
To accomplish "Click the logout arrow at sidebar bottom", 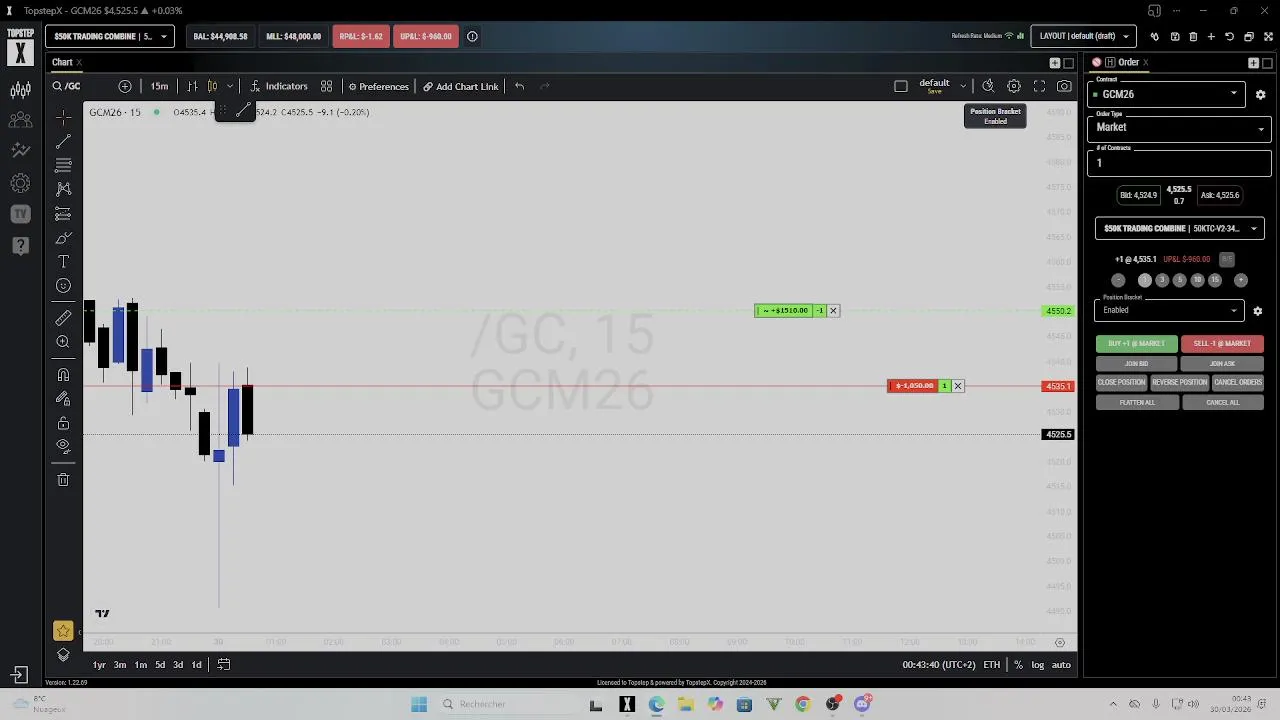I will click(x=19, y=675).
